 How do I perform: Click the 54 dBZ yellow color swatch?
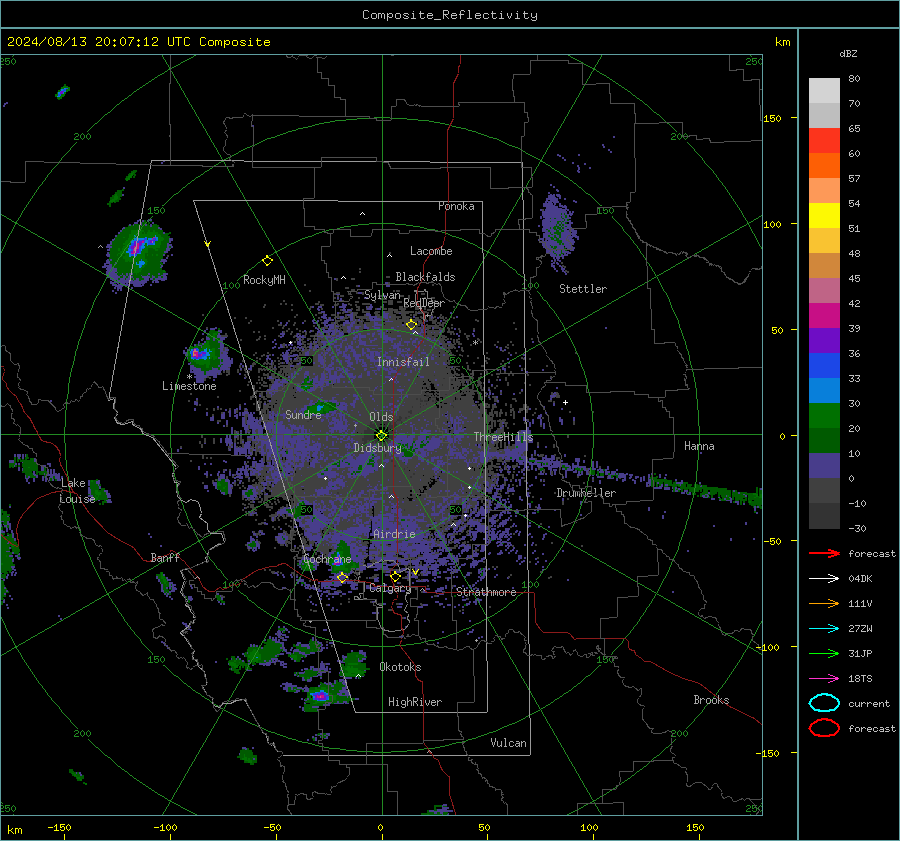pos(824,215)
